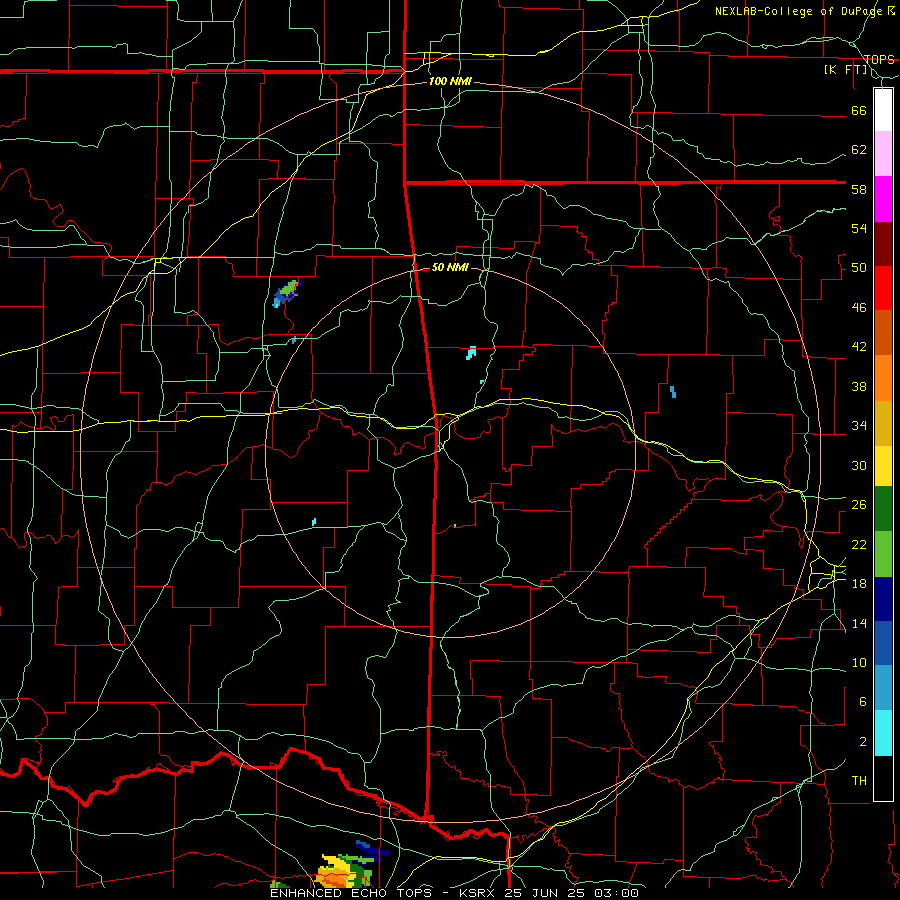This screenshot has width=900, height=900.
Task: Select the 58 legend value
Action: click(x=859, y=189)
